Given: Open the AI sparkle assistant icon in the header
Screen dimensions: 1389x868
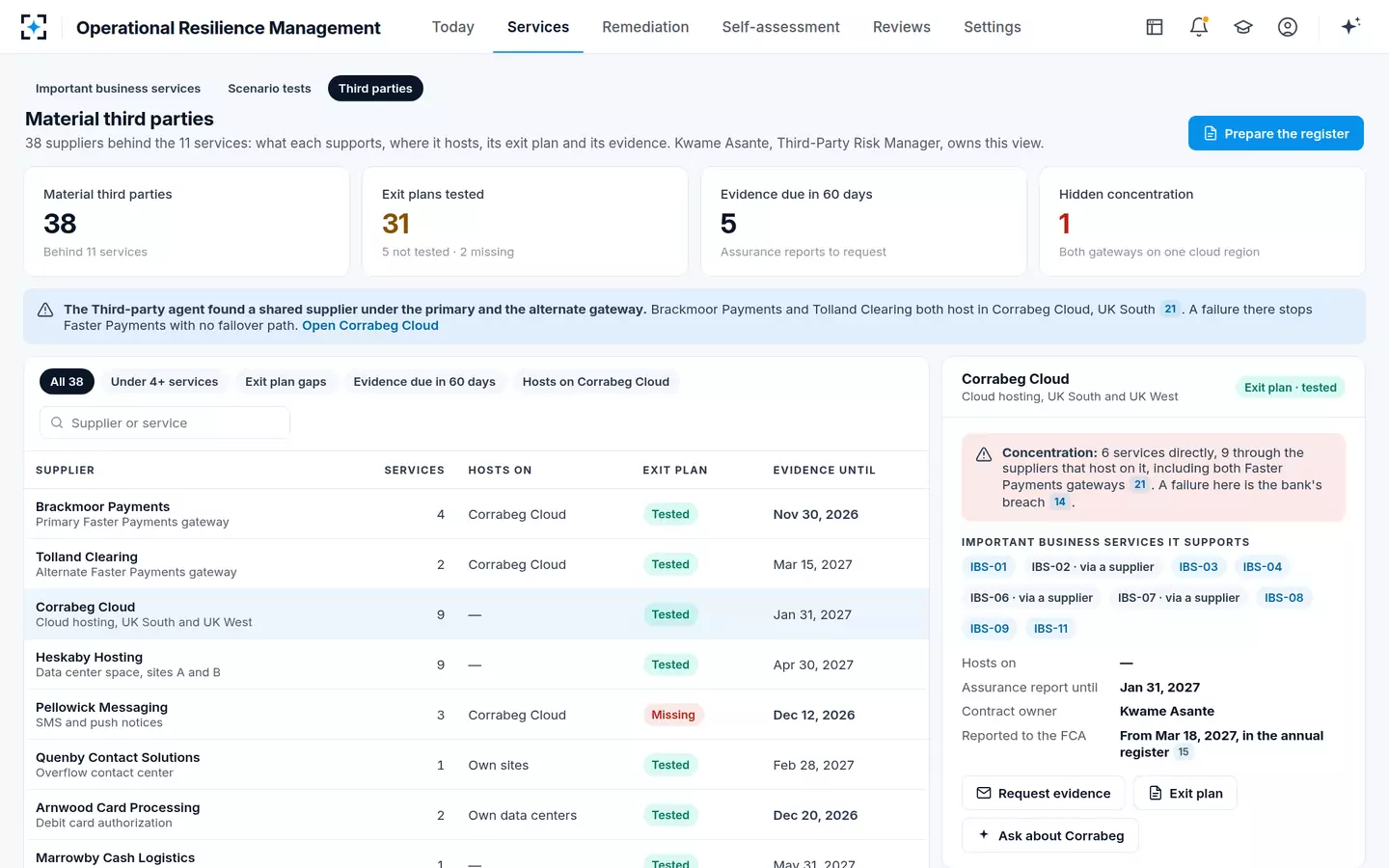Looking at the screenshot, I should (x=1350, y=26).
